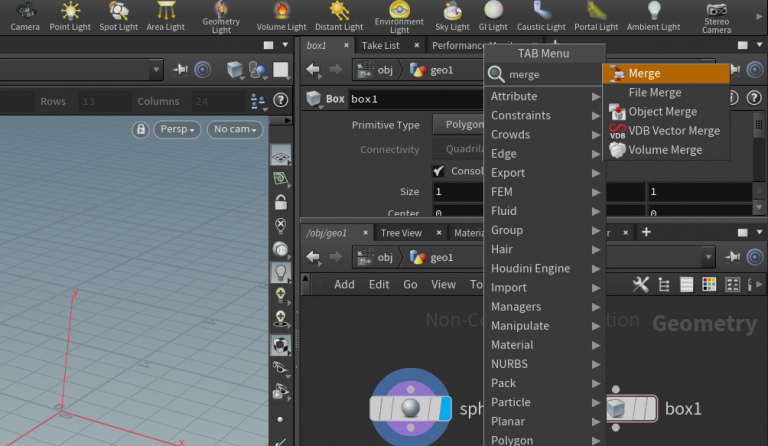The image size is (768, 446).
Task: Toggle the viewport camera lock icon
Action: click(141, 129)
